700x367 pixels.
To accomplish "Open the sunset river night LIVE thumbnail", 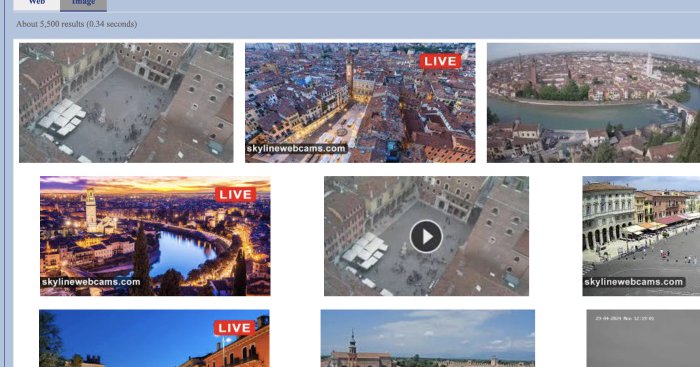I will pyautogui.click(x=155, y=236).
